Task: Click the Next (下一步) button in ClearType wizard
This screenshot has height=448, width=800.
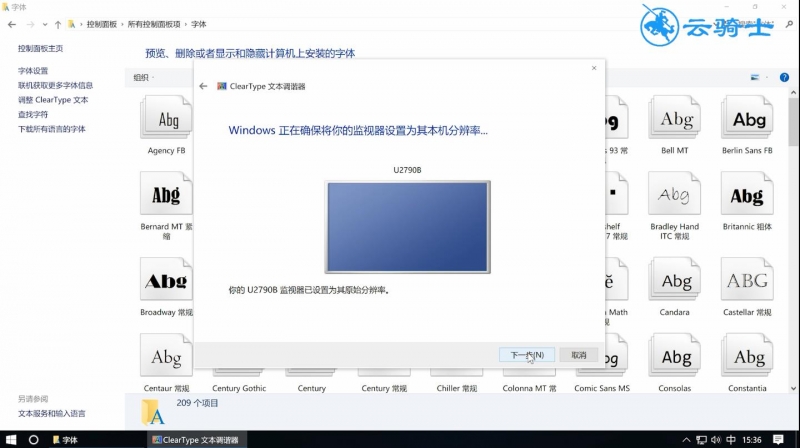Action: [x=527, y=355]
